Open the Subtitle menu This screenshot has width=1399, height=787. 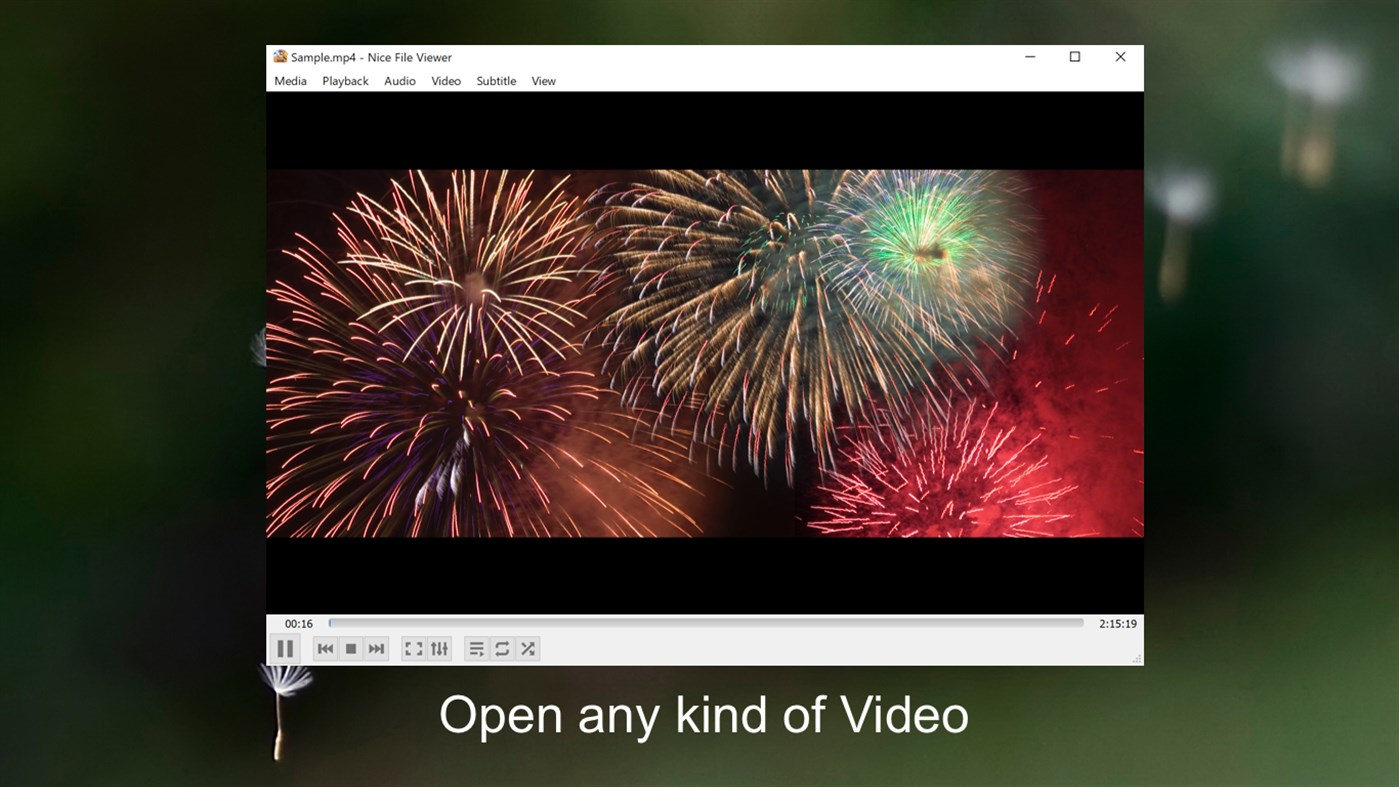click(496, 81)
